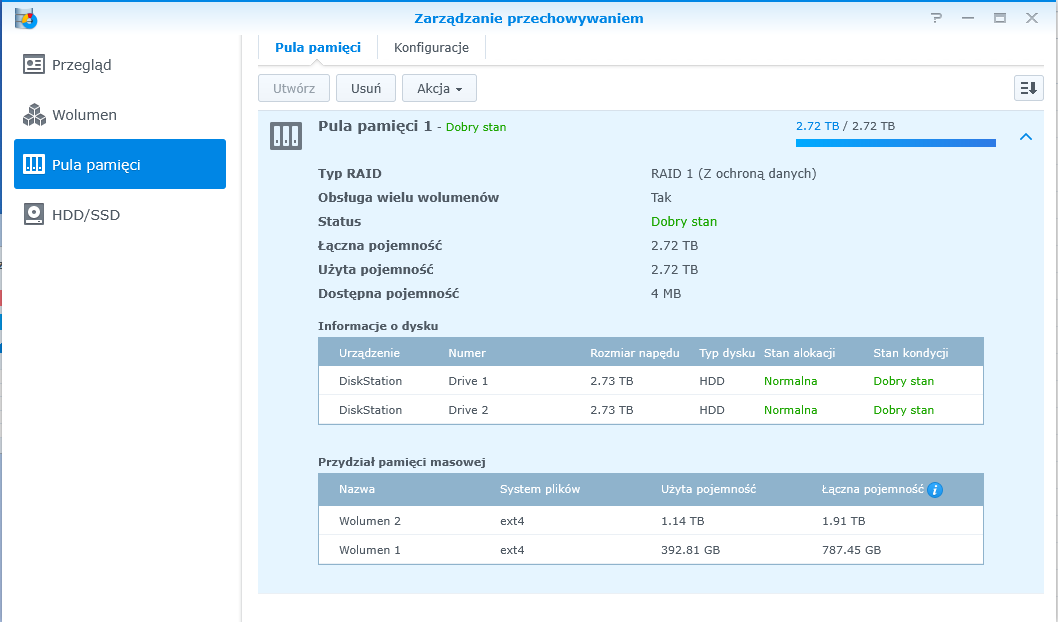The width and height of the screenshot is (1058, 622).
Task: Select the Wolumen 2 row
Action: [650, 521]
